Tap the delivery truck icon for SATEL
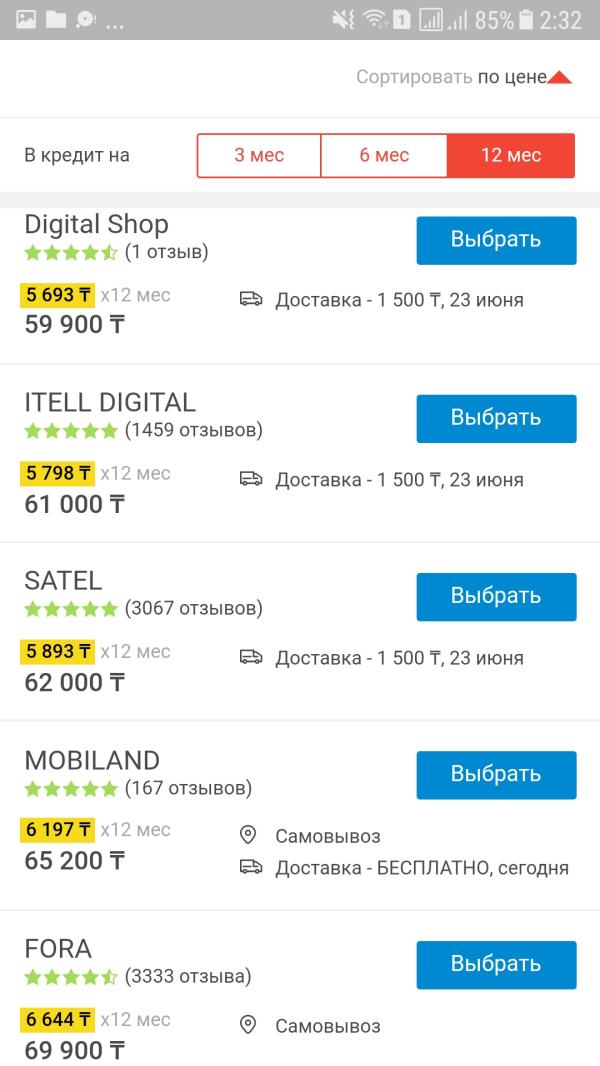This screenshot has height=1066, width=600. pos(251,657)
